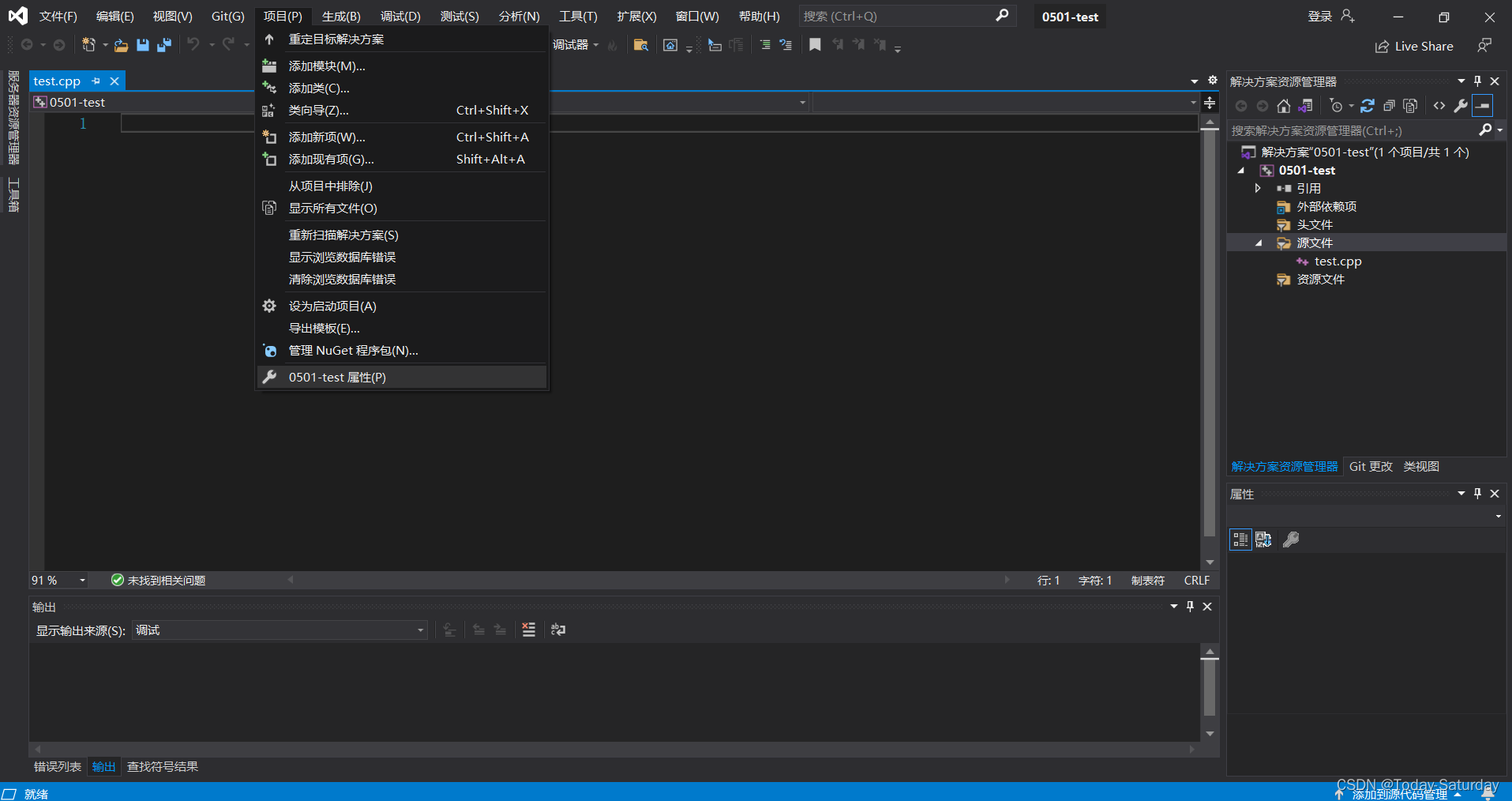This screenshot has width=1512, height=801.
Task: Select test.cpp in Solution Explorer tree
Action: (1338, 261)
